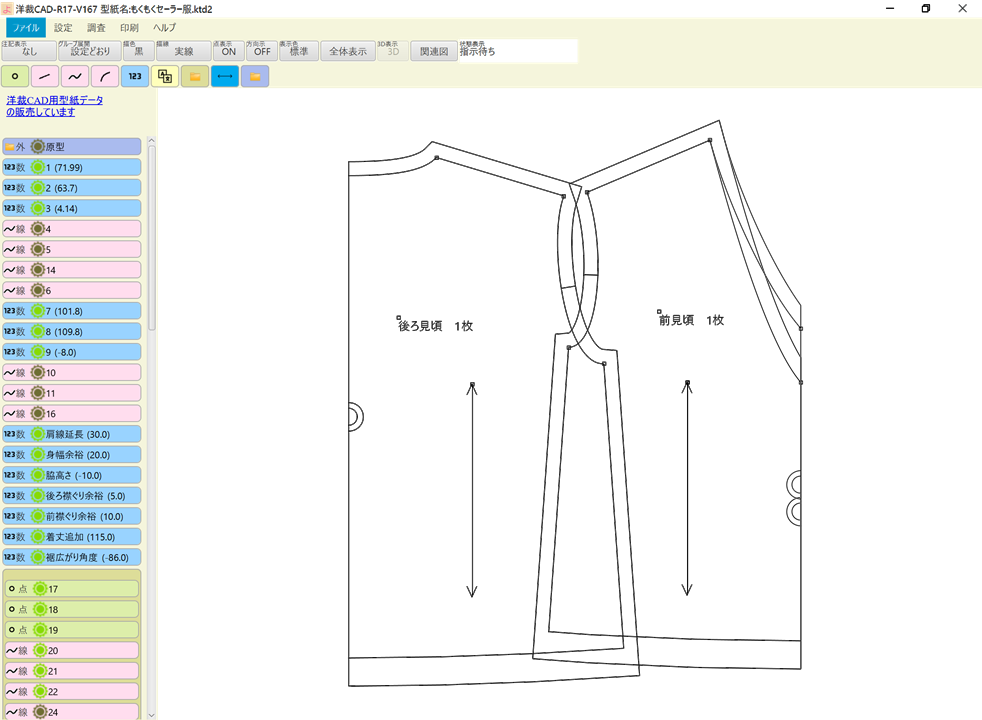Click the 全体表示 fit-all button
982x720 pixels.
[x=348, y=51]
